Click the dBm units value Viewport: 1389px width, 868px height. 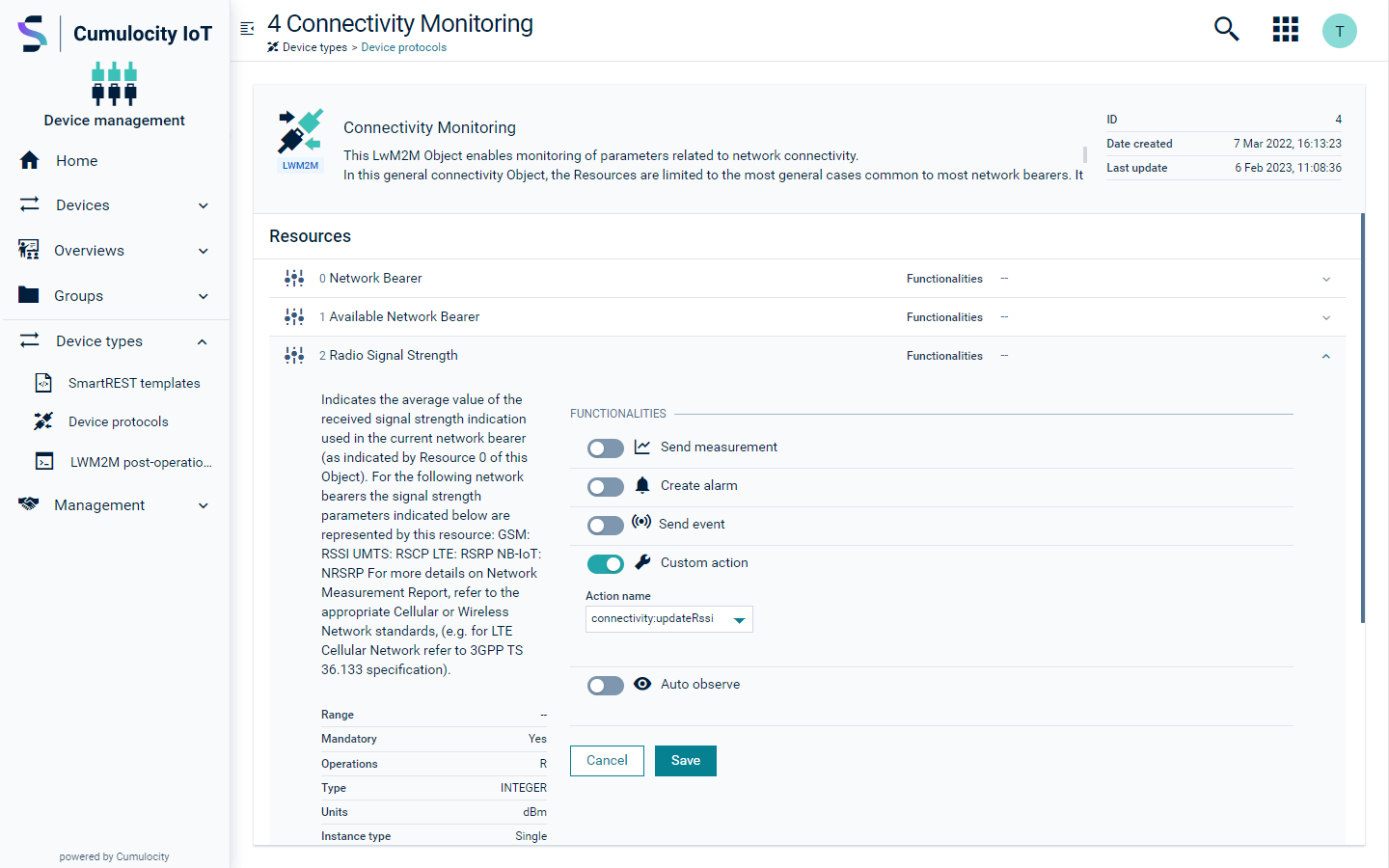535,812
